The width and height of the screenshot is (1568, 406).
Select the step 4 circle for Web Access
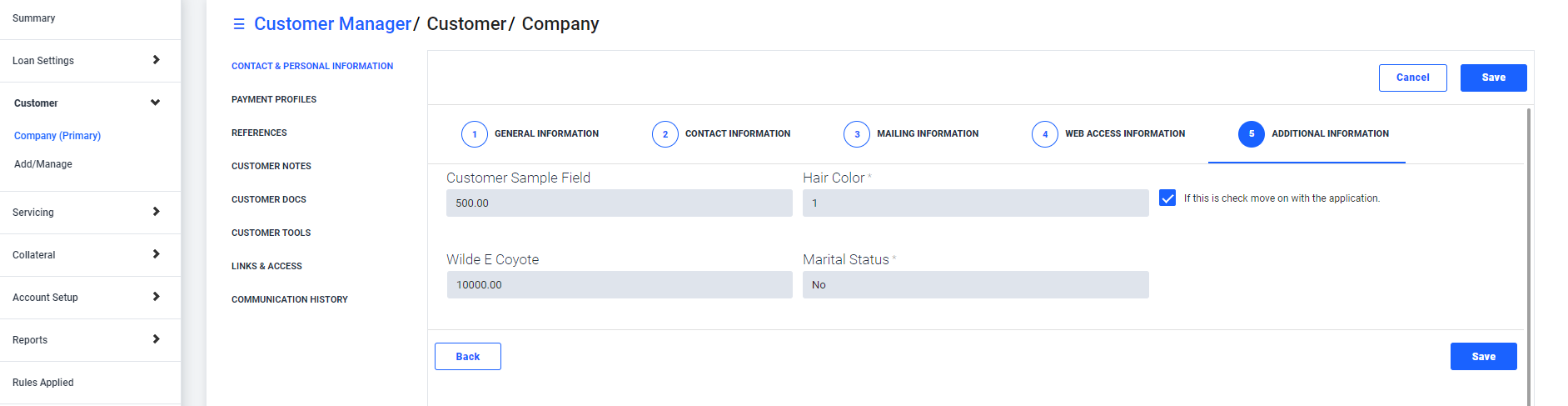click(1045, 134)
